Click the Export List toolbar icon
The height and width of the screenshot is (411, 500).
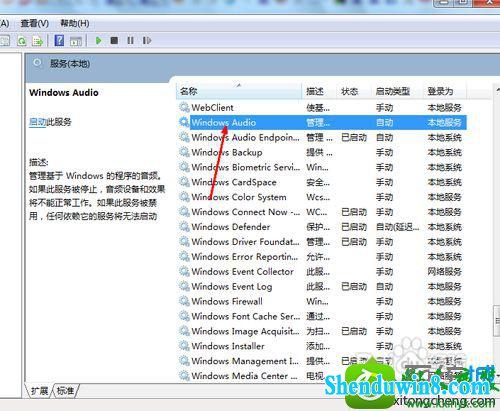pyautogui.click(x=38, y=41)
